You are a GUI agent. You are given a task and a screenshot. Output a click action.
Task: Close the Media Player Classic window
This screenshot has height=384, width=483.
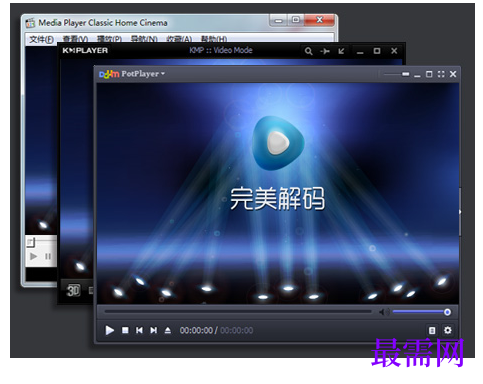319,20
